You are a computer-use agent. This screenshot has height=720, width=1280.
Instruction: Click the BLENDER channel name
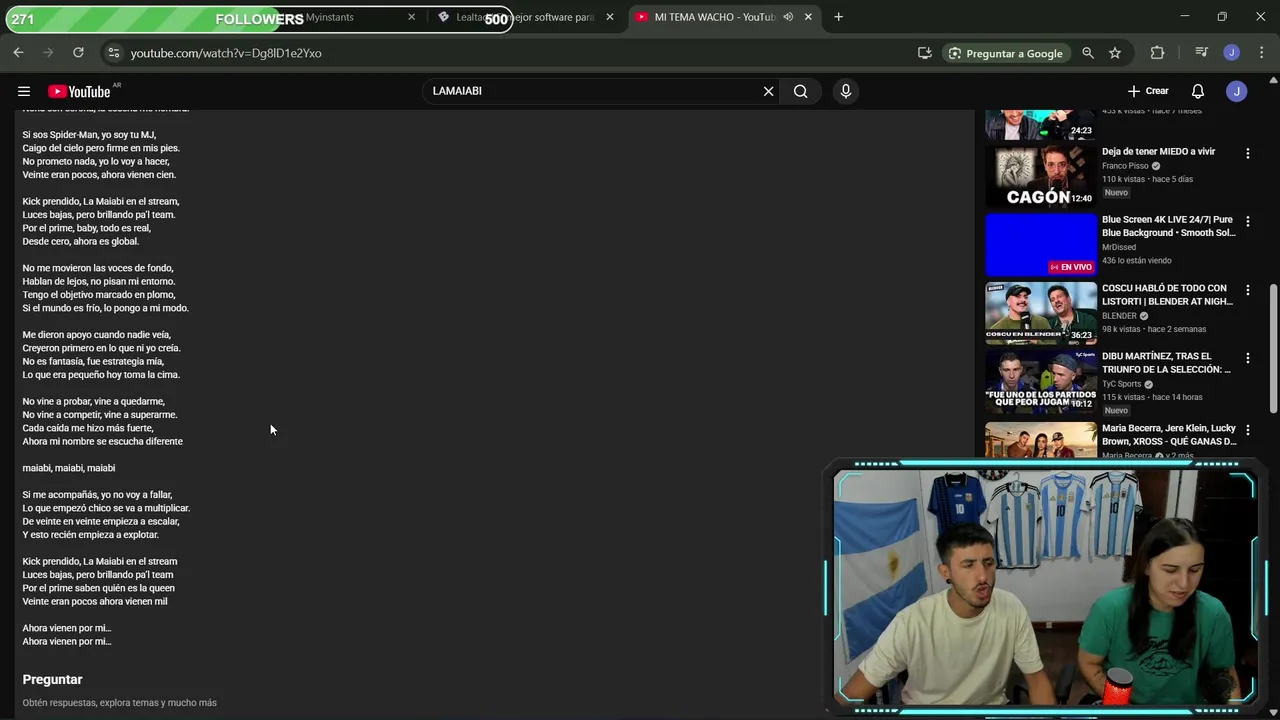1119,316
